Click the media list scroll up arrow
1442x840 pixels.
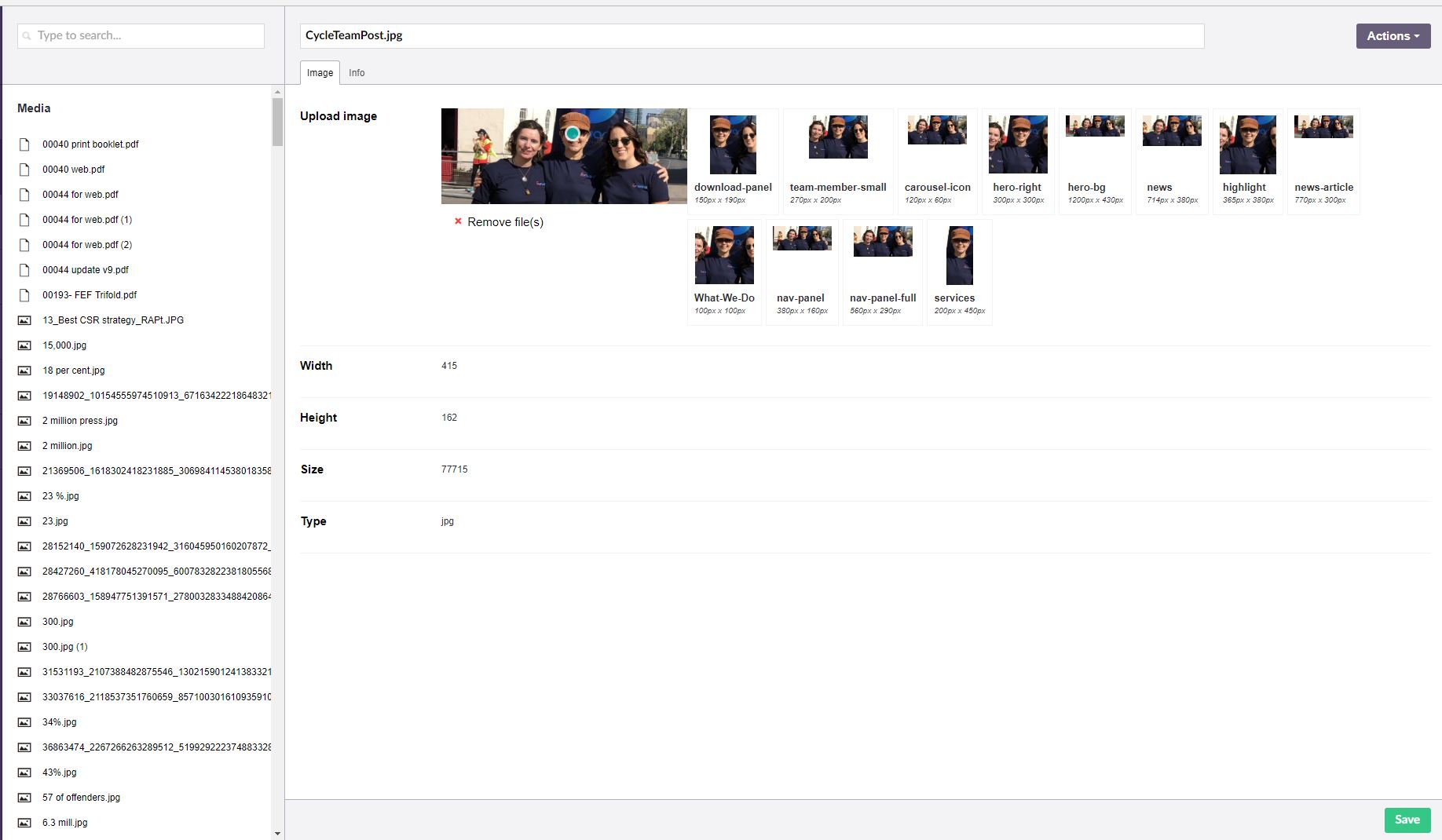(x=277, y=92)
